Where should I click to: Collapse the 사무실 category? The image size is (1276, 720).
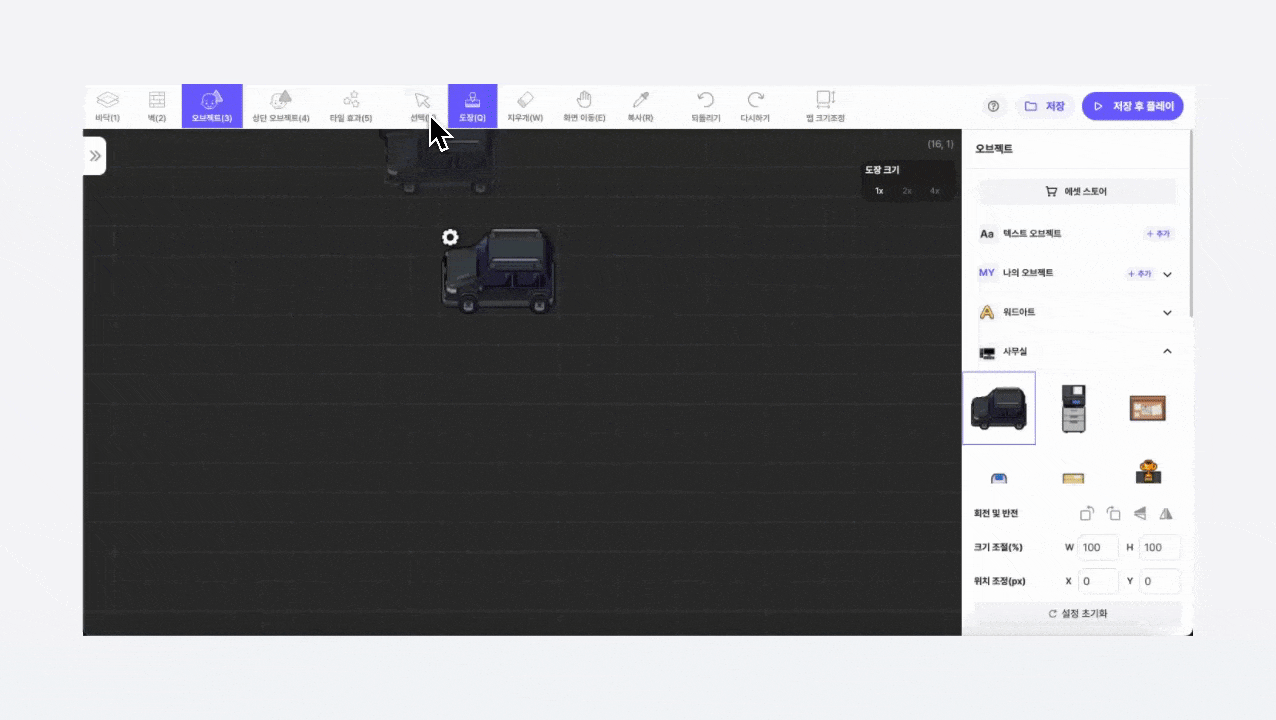click(1167, 351)
